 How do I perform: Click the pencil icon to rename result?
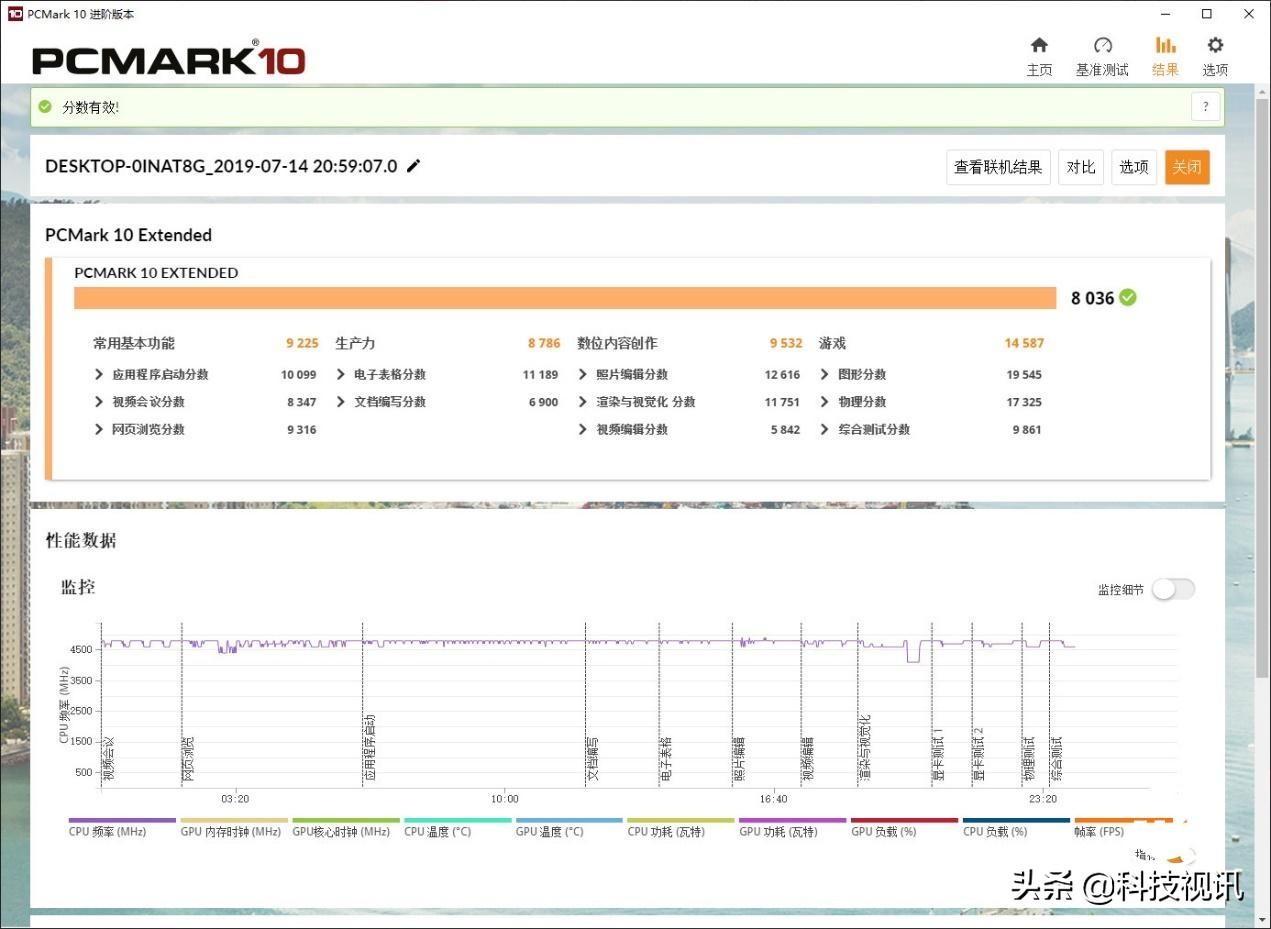[x=413, y=166]
